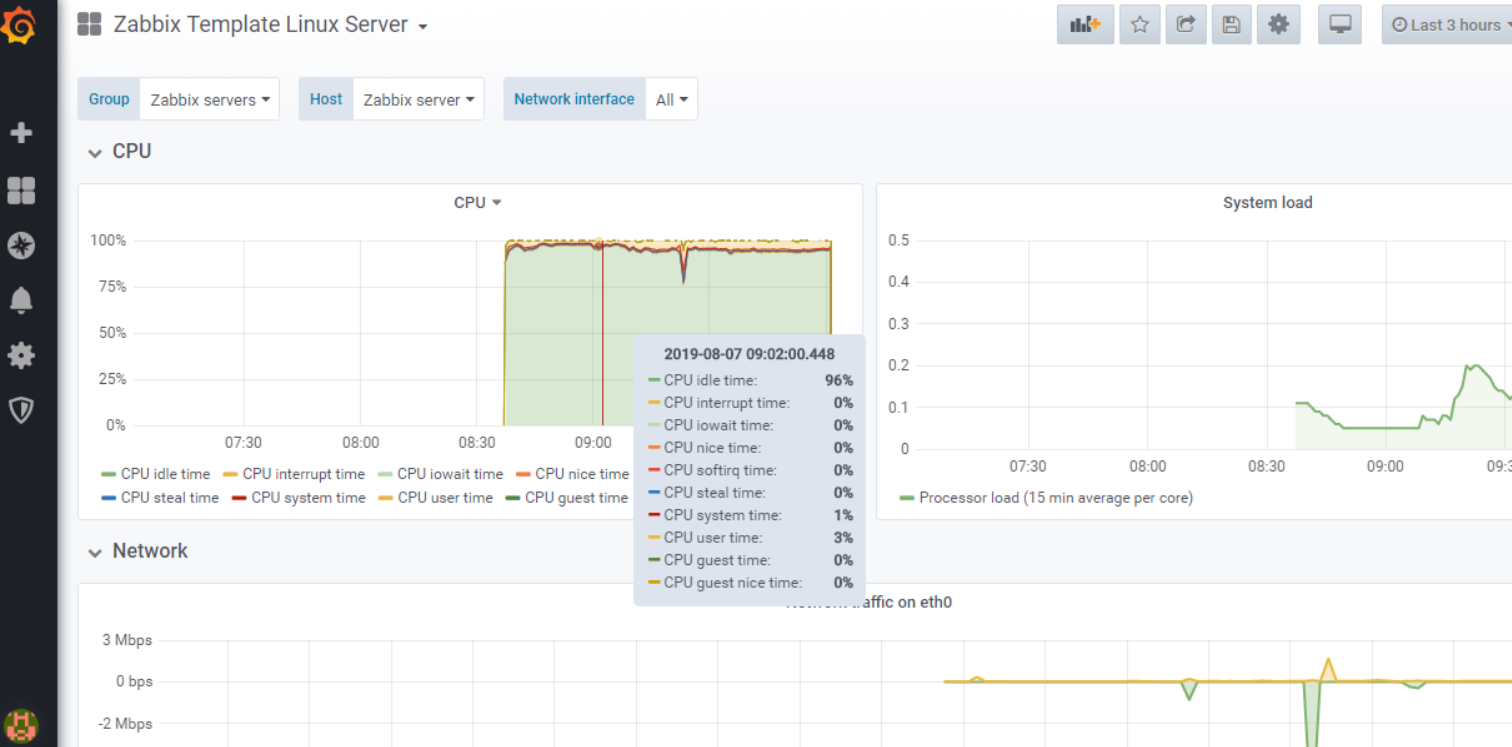The height and width of the screenshot is (747, 1512).
Task: Open the Host variable dropdown Zabbix server
Action: pos(418,100)
